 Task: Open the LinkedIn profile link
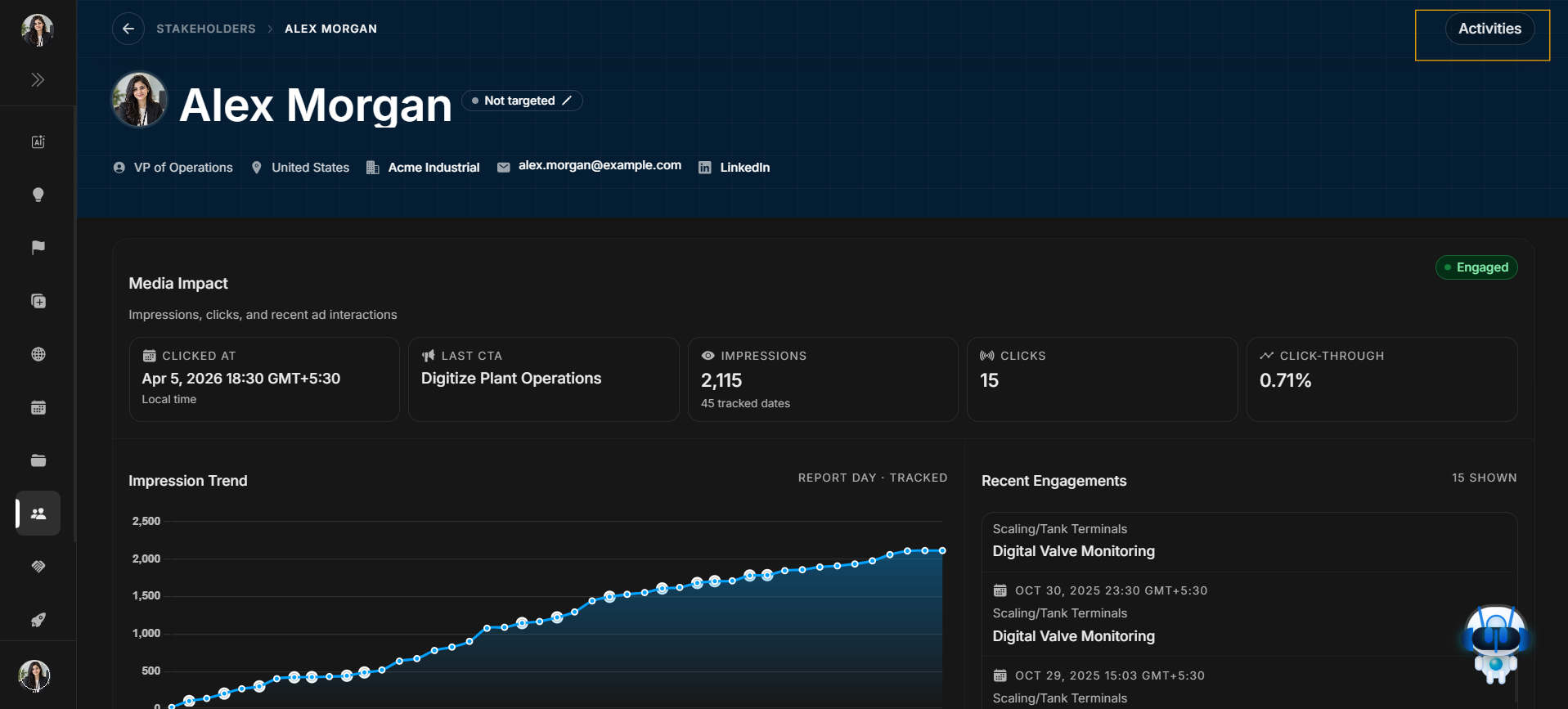pyautogui.click(x=744, y=168)
